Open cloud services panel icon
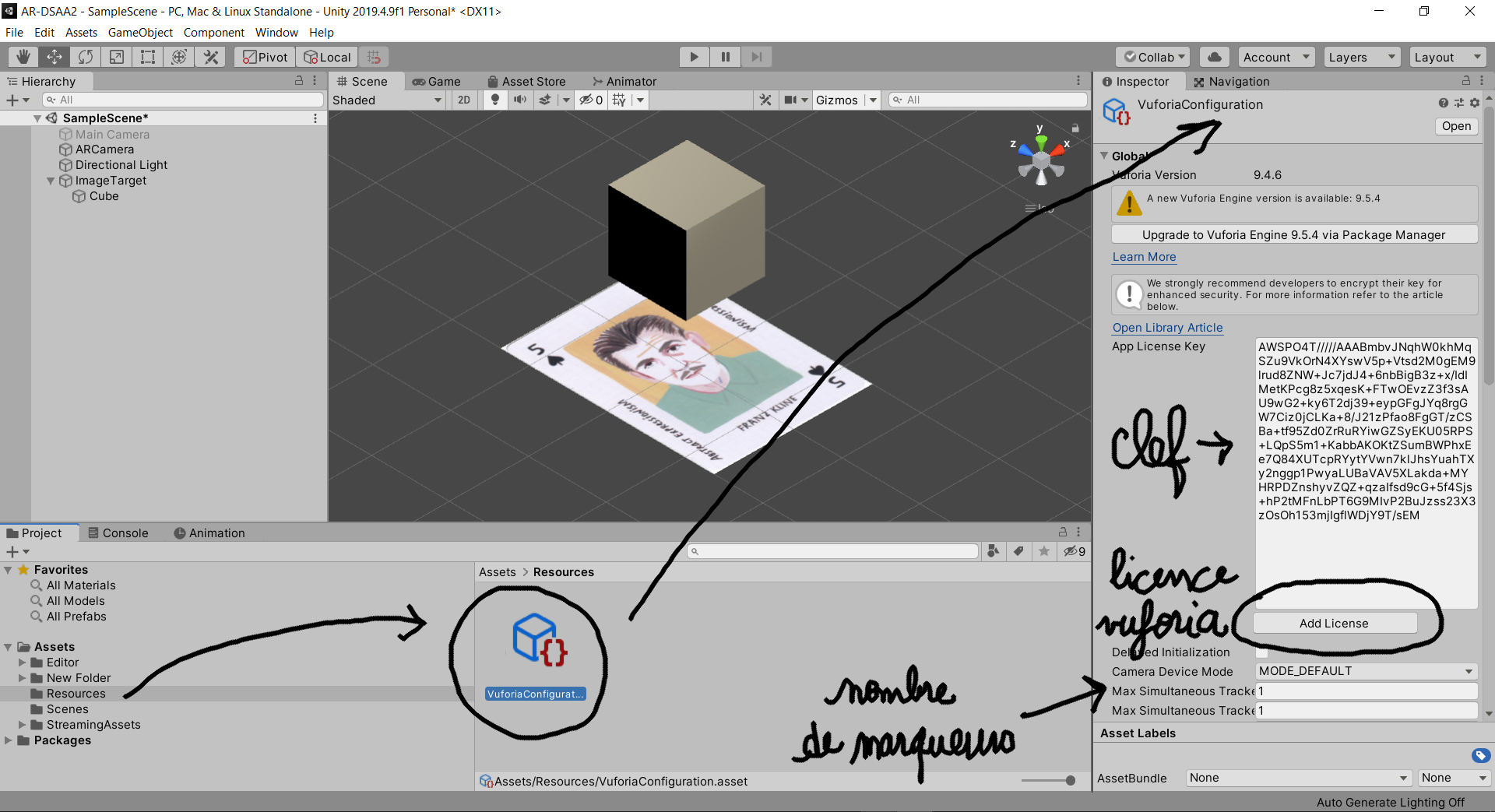 [1215, 57]
